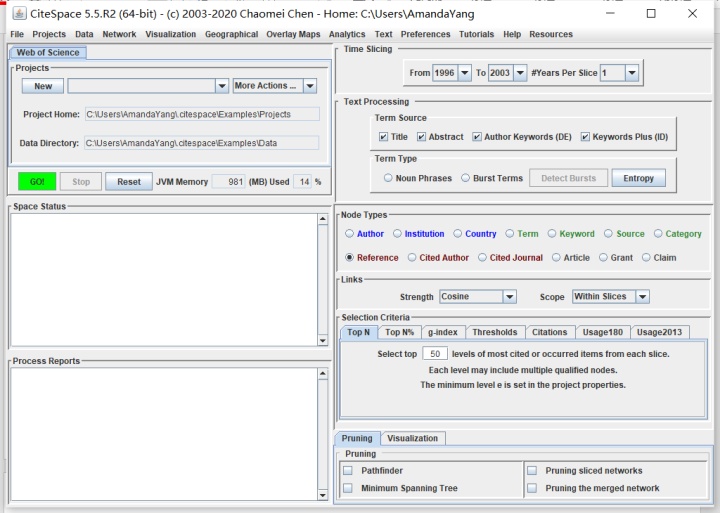Select Term node type
Screen dimensions: 720x513
tap(510, 234)
